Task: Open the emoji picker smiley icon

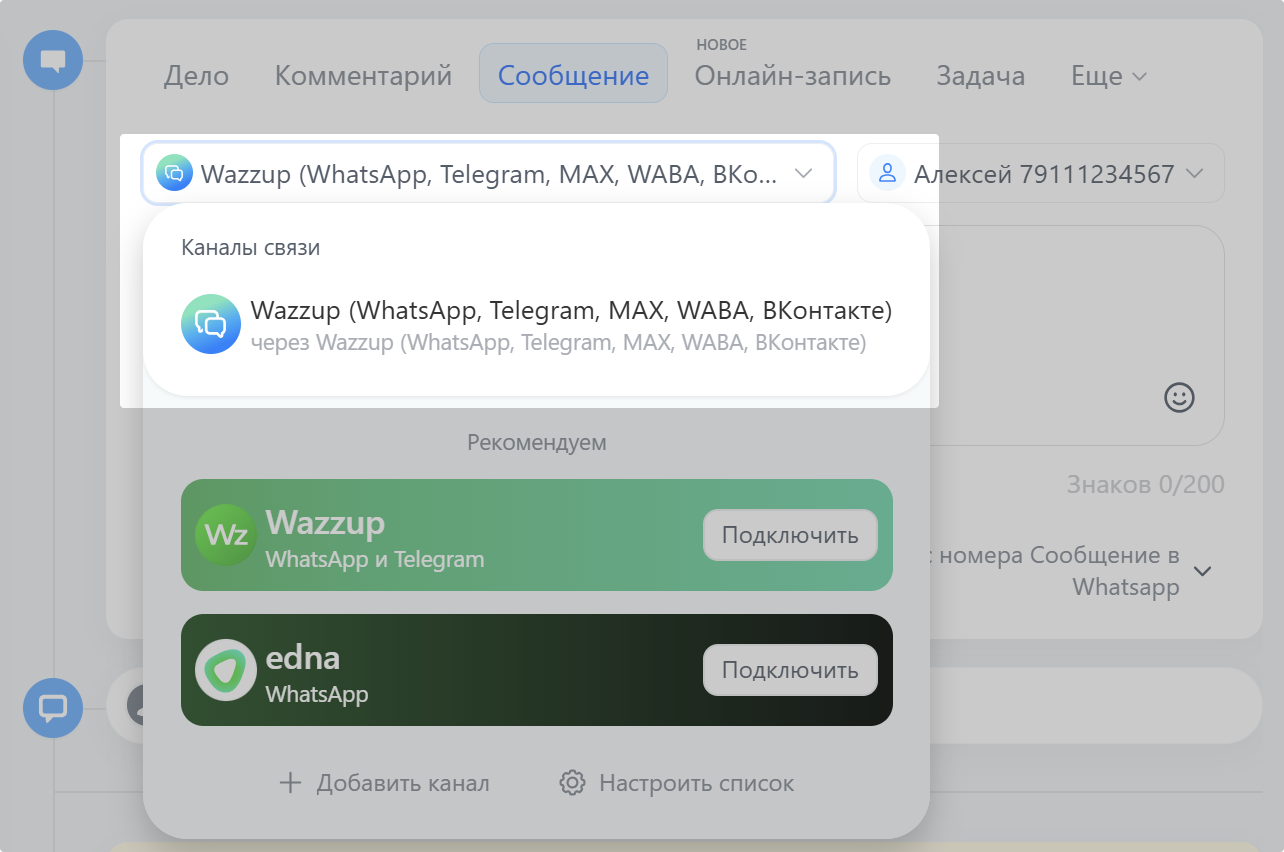Action: pyautogui.click(x=1179, y=397)
